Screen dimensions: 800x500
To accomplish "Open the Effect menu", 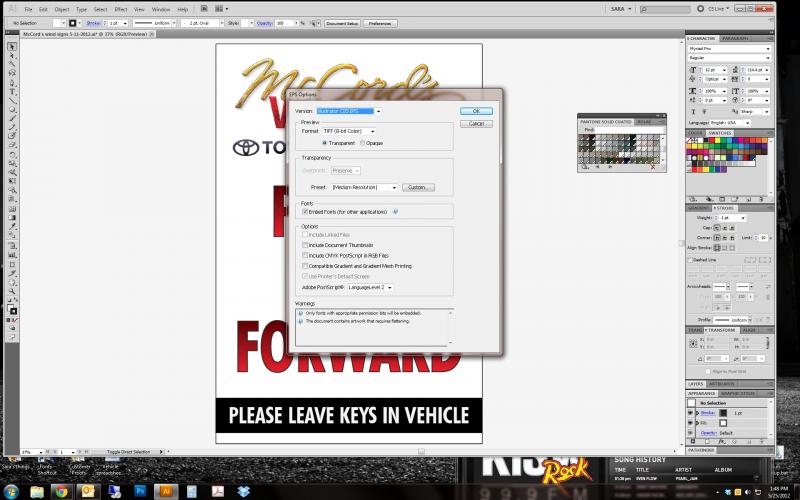I will tap(121, 9).
